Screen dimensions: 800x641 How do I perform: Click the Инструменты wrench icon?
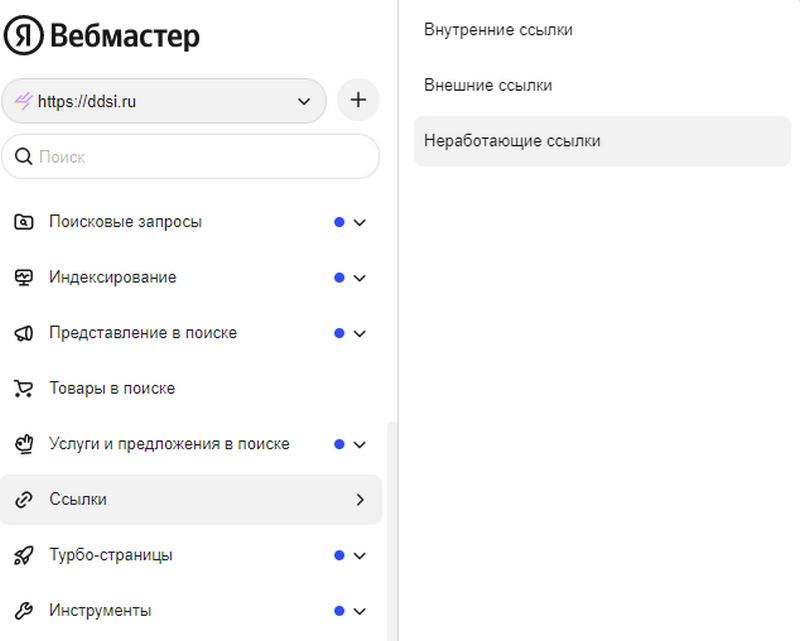click(x=23, y=611)
